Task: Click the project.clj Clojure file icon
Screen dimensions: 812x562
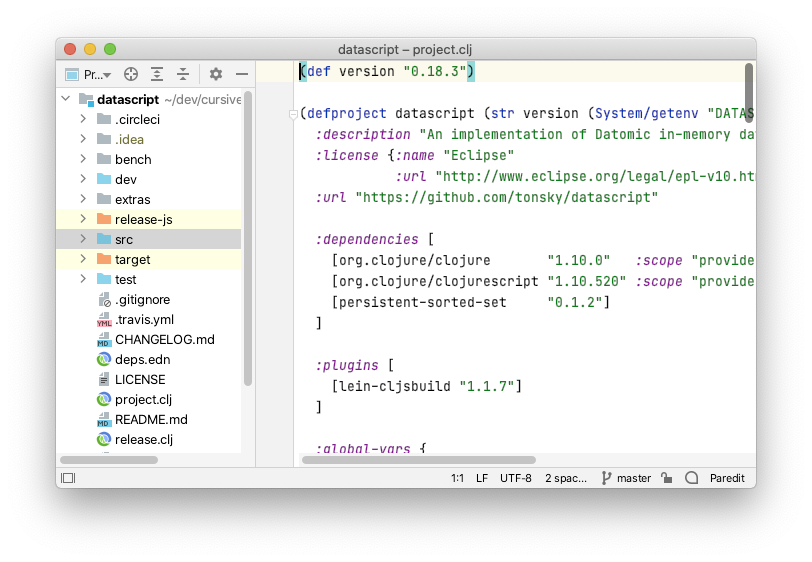Action: pos(104,399)
